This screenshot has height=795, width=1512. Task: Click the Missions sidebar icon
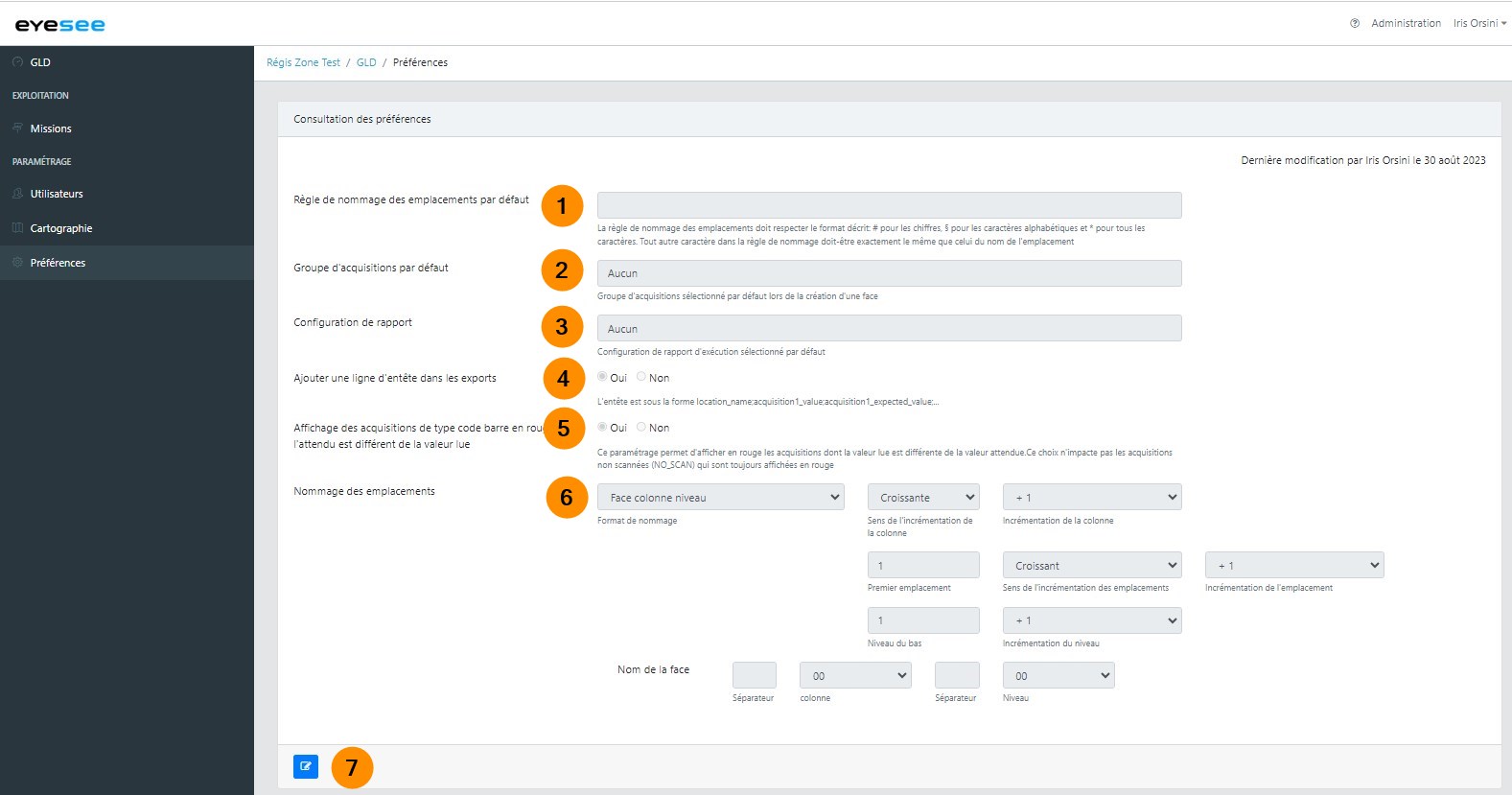pyautogui.click(x=17, y=128)
